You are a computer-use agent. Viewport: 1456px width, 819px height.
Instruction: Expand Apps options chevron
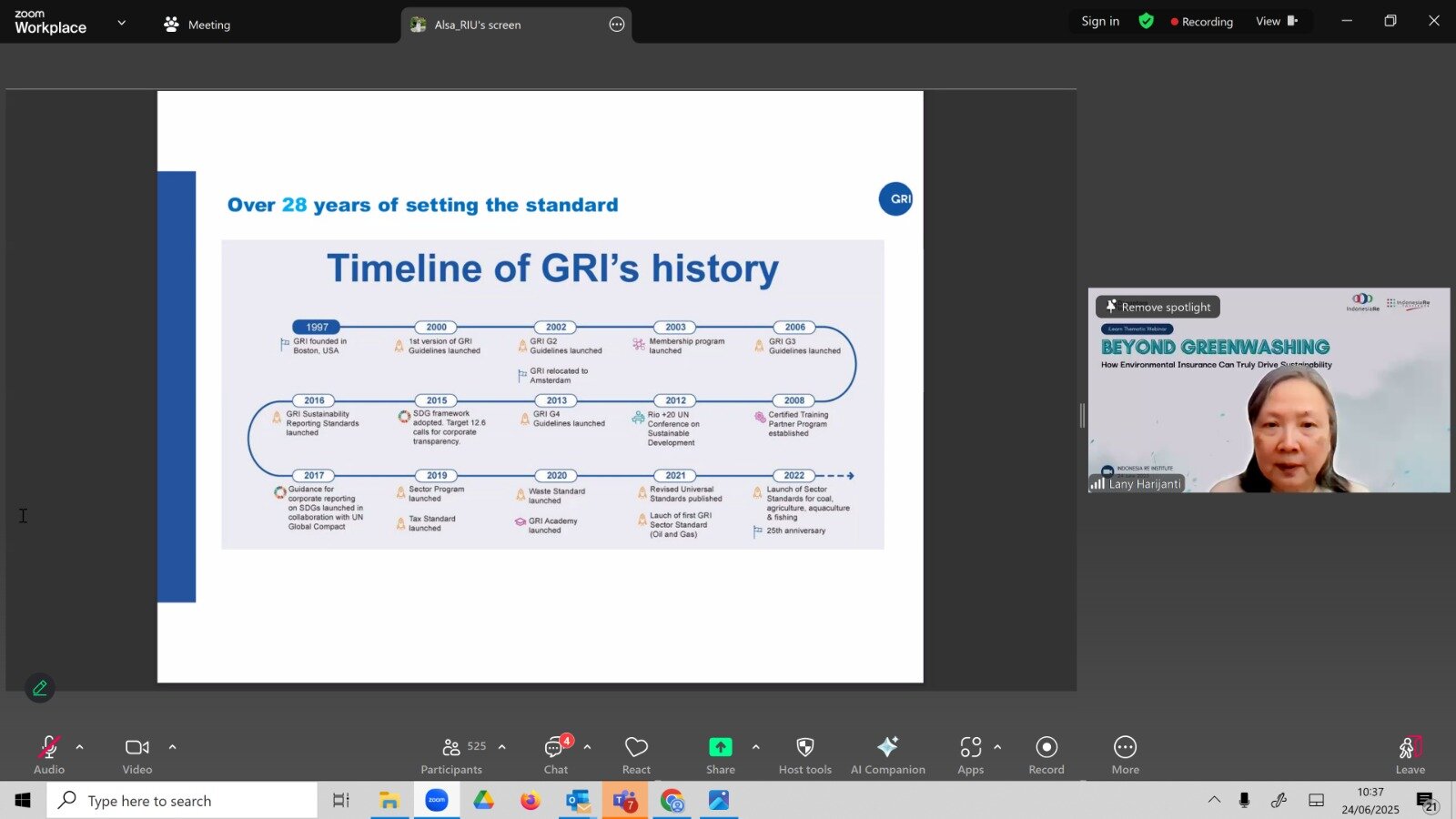point(998,747)
